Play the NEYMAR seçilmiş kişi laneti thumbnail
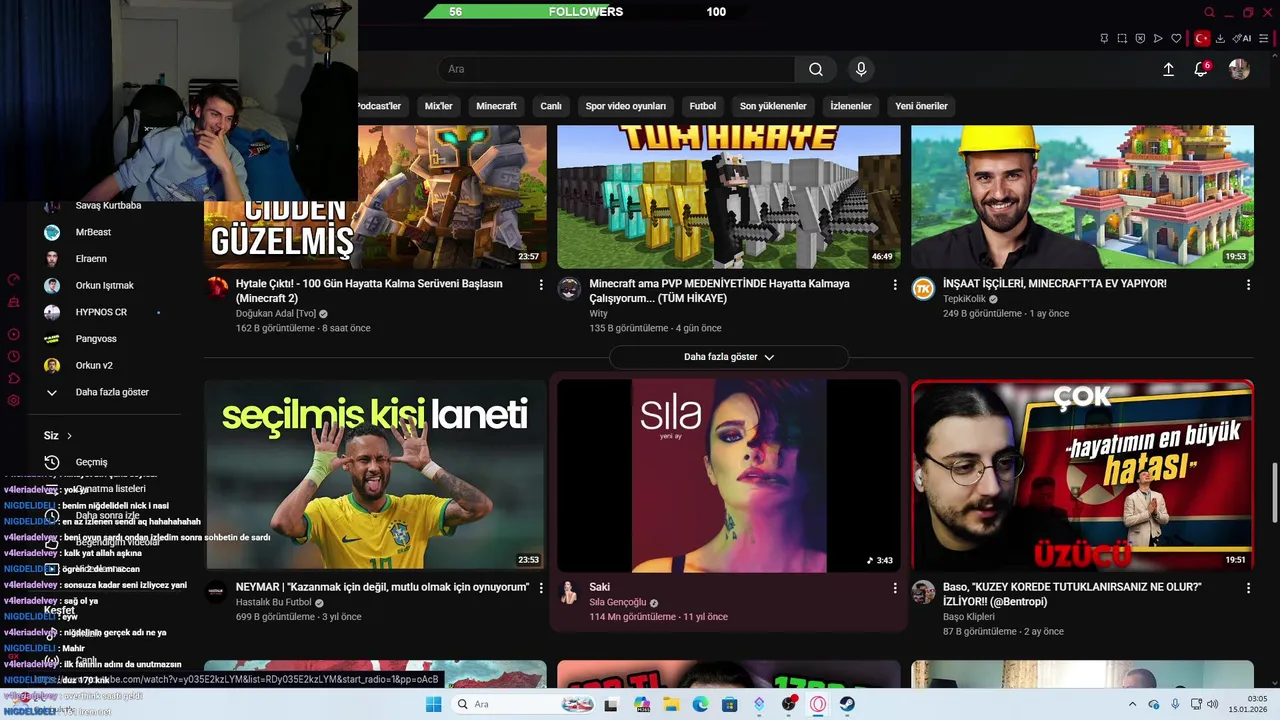This screenshot has width=1280, height=720. pyautogui.click(x=375, y=476)
